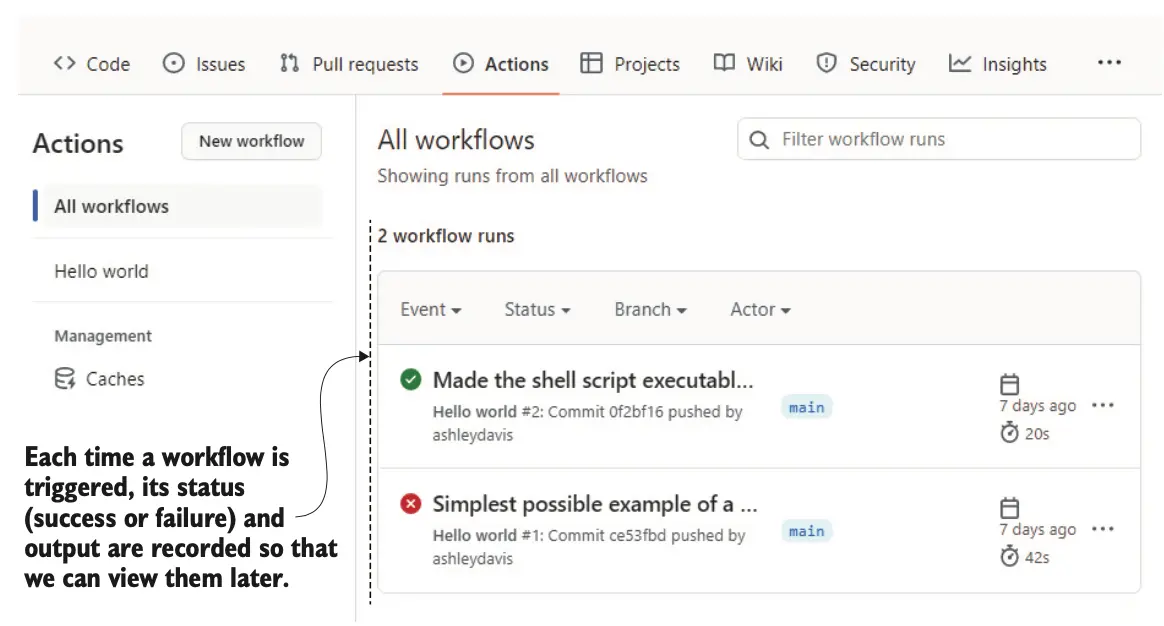The height and width of the screenshot is (626, 1164).
Task: Focus the Filter workflow runs search field
Action: (x=950, y=140)
